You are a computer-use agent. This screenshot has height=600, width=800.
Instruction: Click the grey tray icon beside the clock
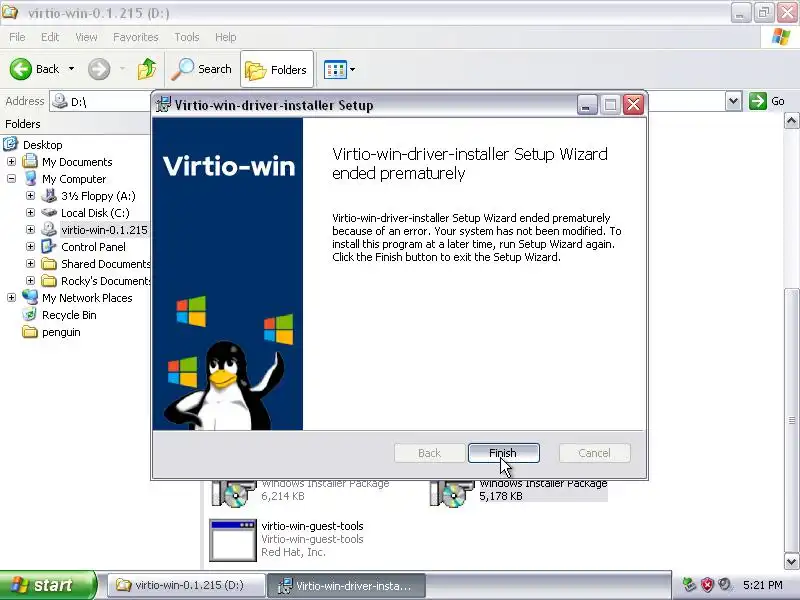click(x=724, y=585)
